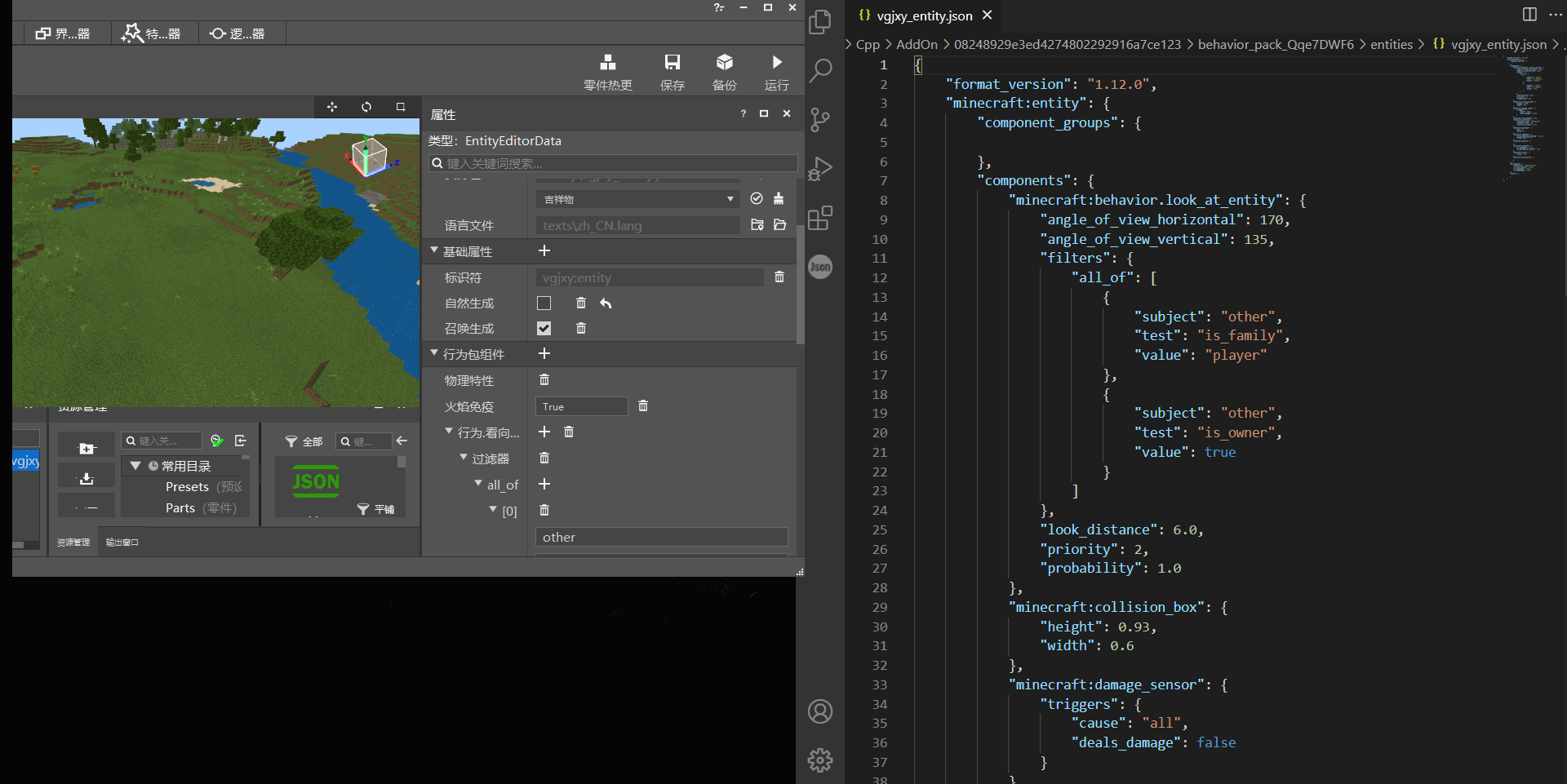Open the 火焰免疫 True dropdown
The height and width of the screenshot is (784, 1567).
click(581, 406)
